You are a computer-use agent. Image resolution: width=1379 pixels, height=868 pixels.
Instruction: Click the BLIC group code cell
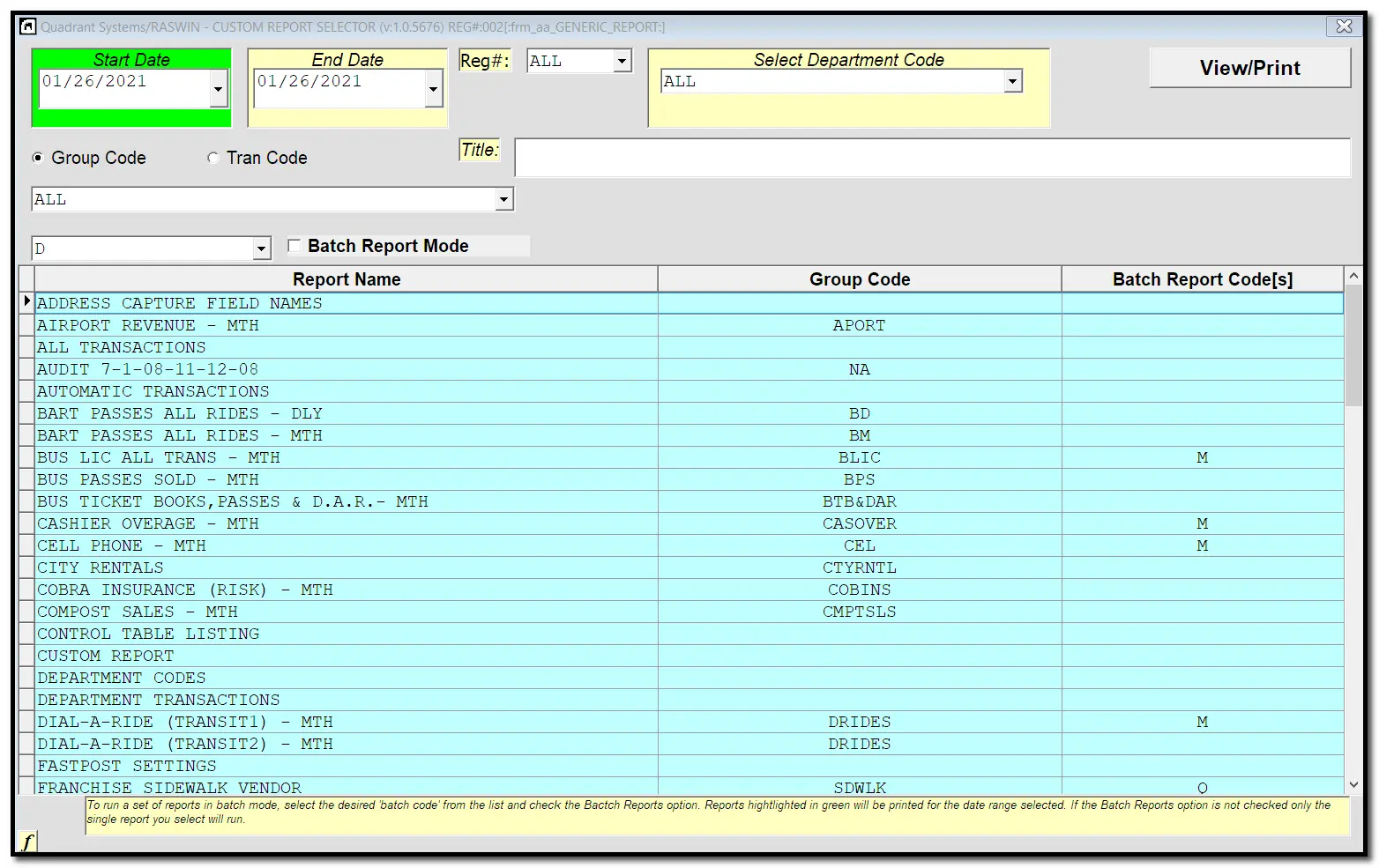[x=860, y=457]
